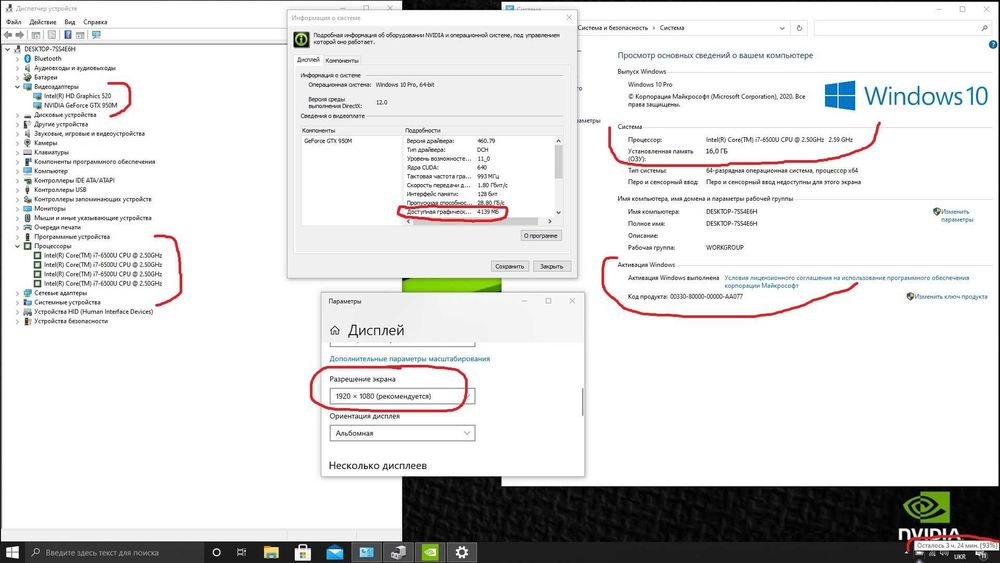
Task: Expand the Системные устройства node
Action: click(17, 302)
